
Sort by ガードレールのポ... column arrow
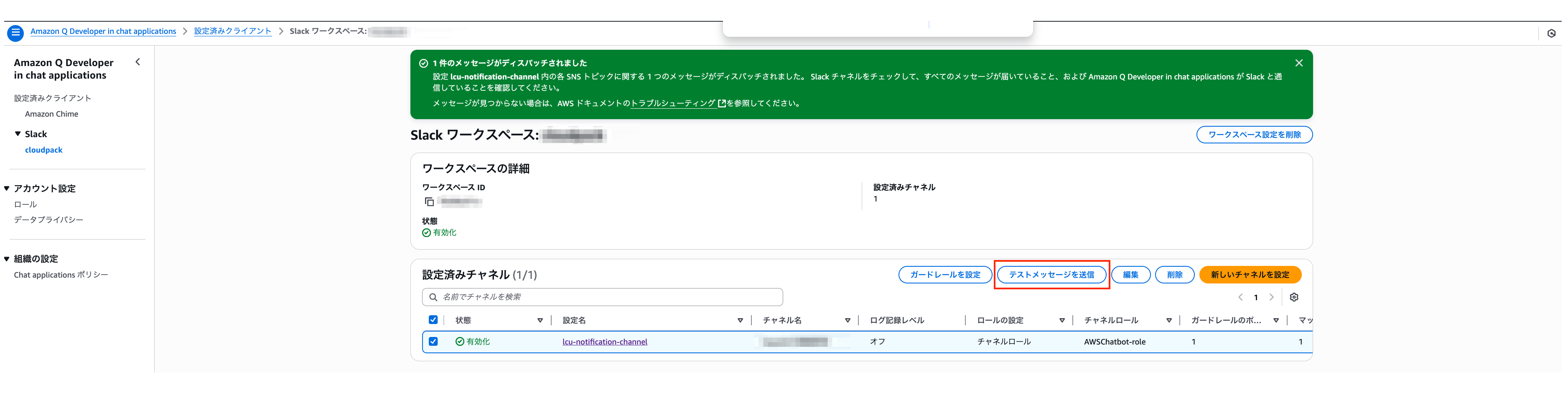tap(1276, 321)
